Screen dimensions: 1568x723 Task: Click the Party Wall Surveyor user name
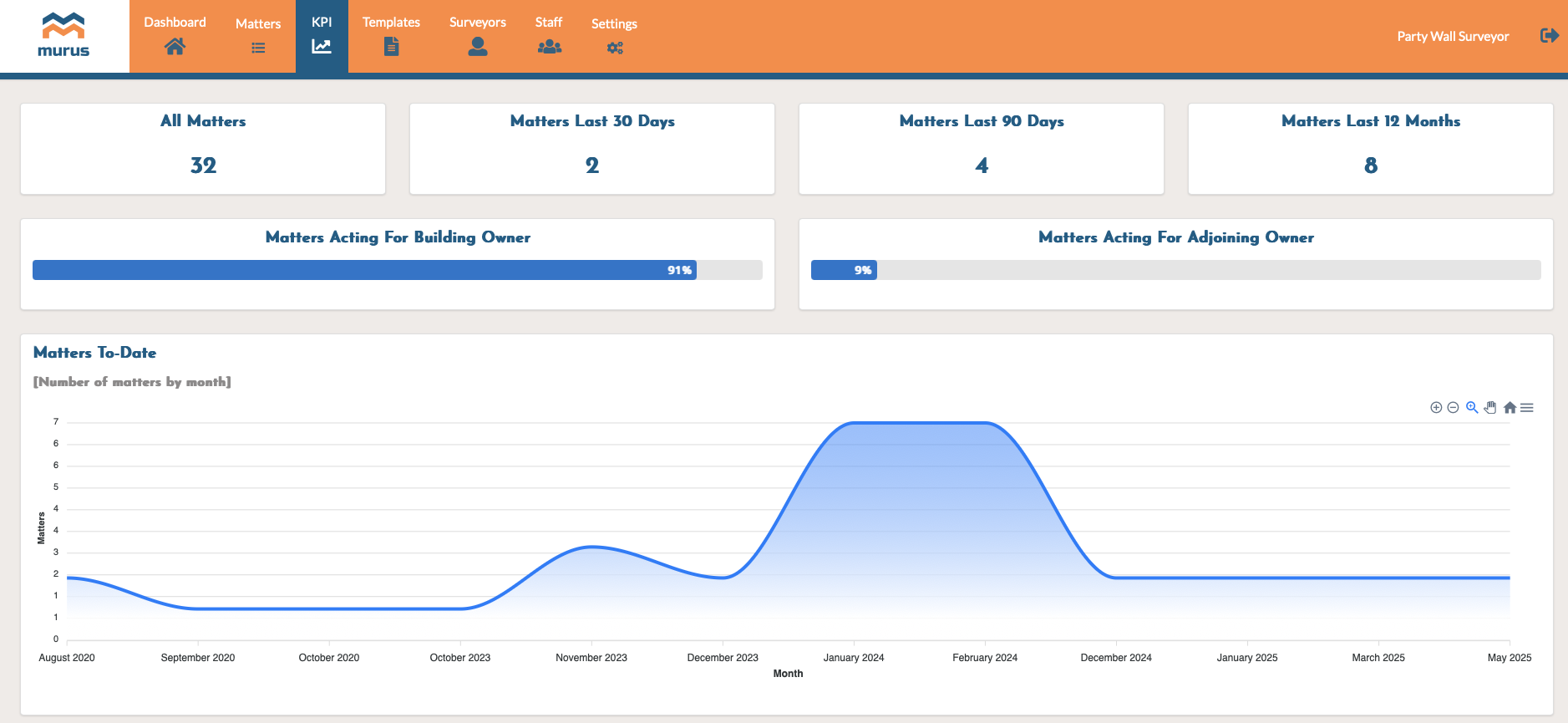[x=1453, y=36]
